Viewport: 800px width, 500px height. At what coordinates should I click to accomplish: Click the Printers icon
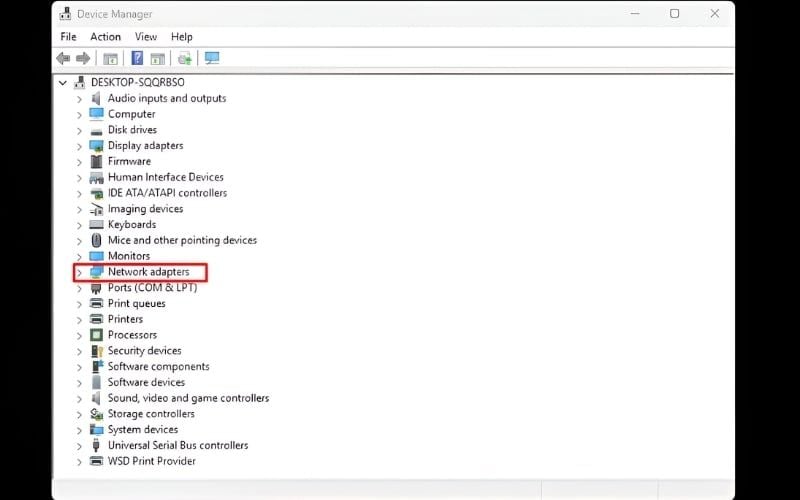click(x=96, y=319)
